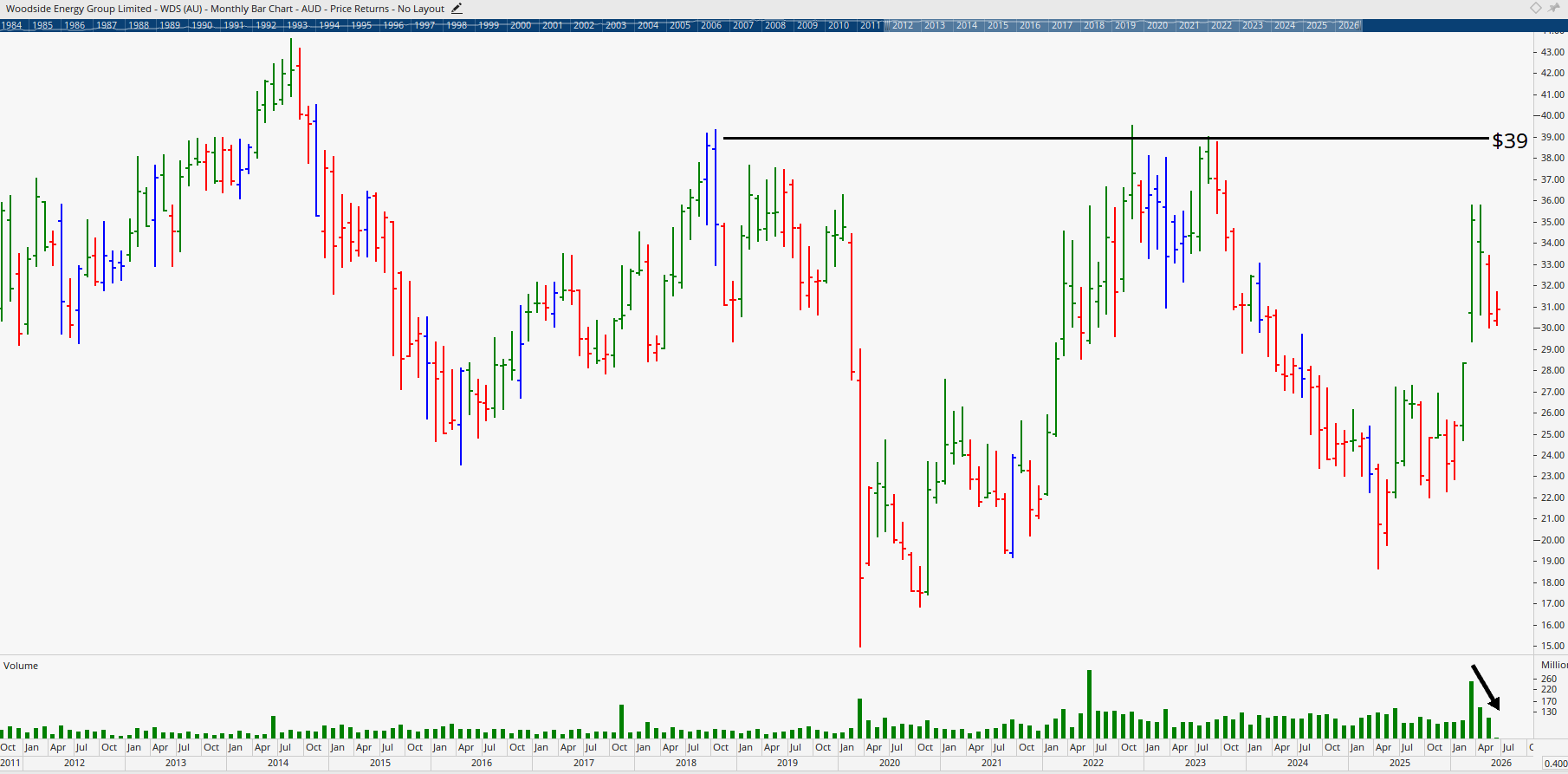This screenshot has height=774, width=1568.
Task: Jump to 2008 in the top timeline navigator
Action: pos(775,25)
